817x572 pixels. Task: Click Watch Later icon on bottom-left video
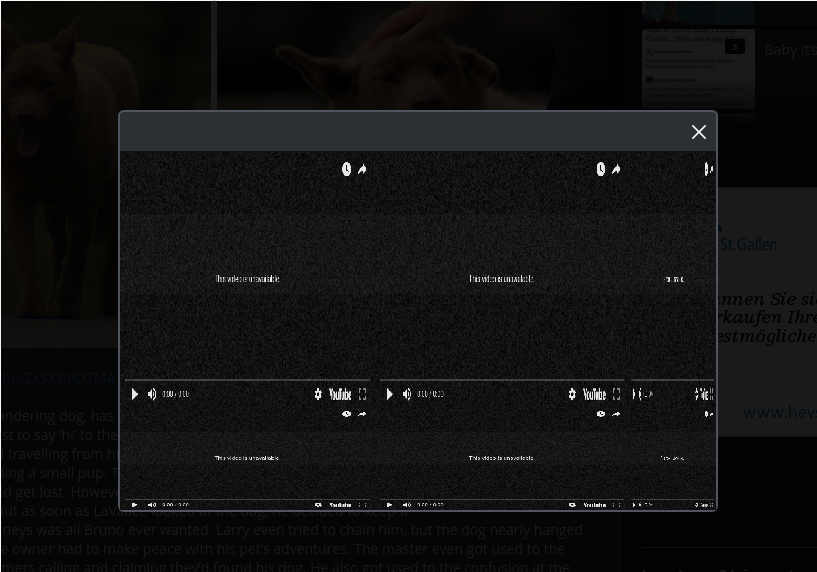346,414
